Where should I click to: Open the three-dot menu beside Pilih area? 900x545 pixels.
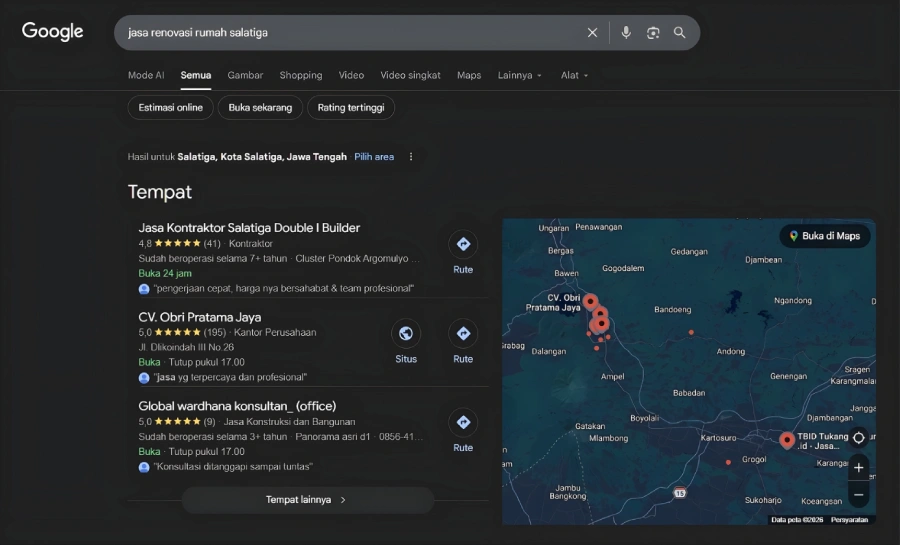click(x=411, y=157)
